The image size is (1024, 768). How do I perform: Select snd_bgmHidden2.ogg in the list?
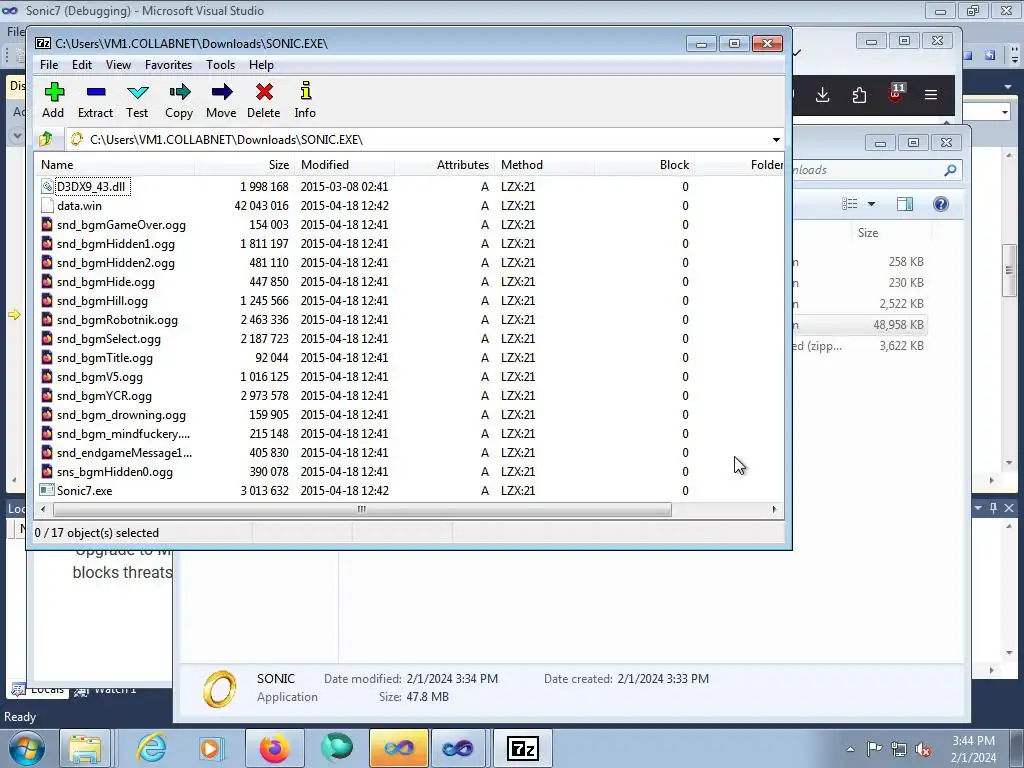tap(116, 263)
